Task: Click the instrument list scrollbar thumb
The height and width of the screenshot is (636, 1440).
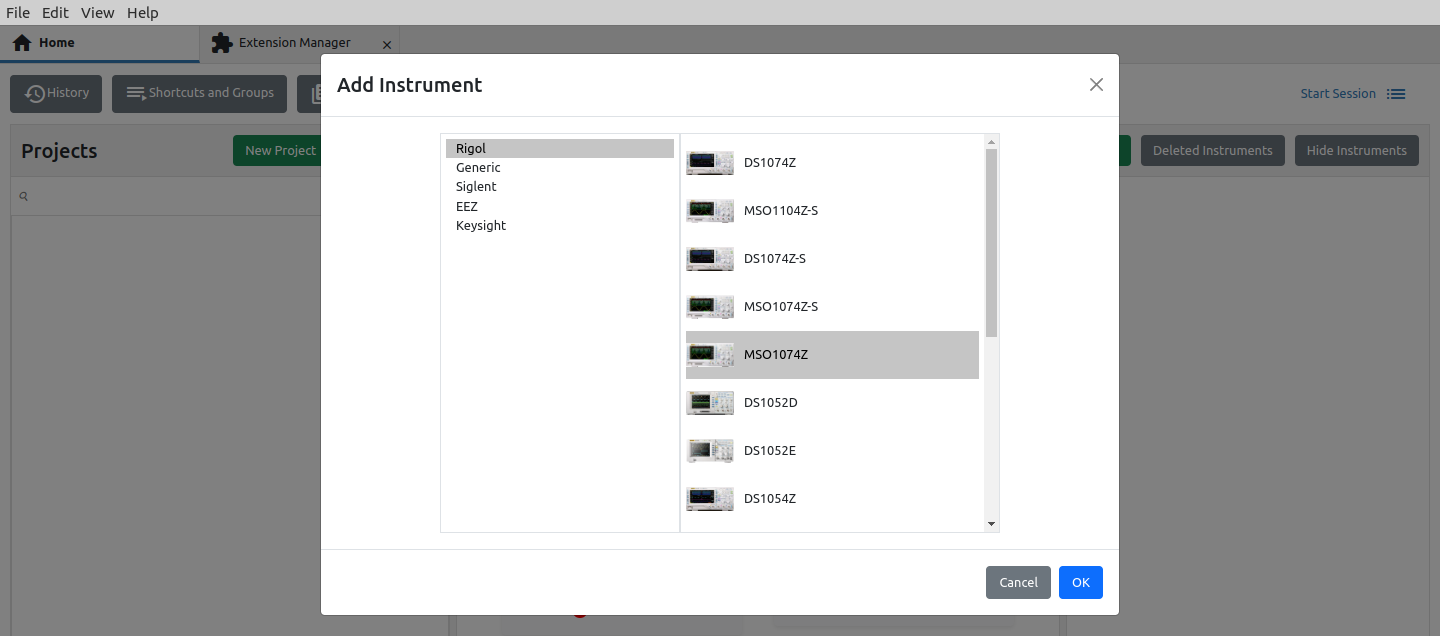Action: (991, 242)
